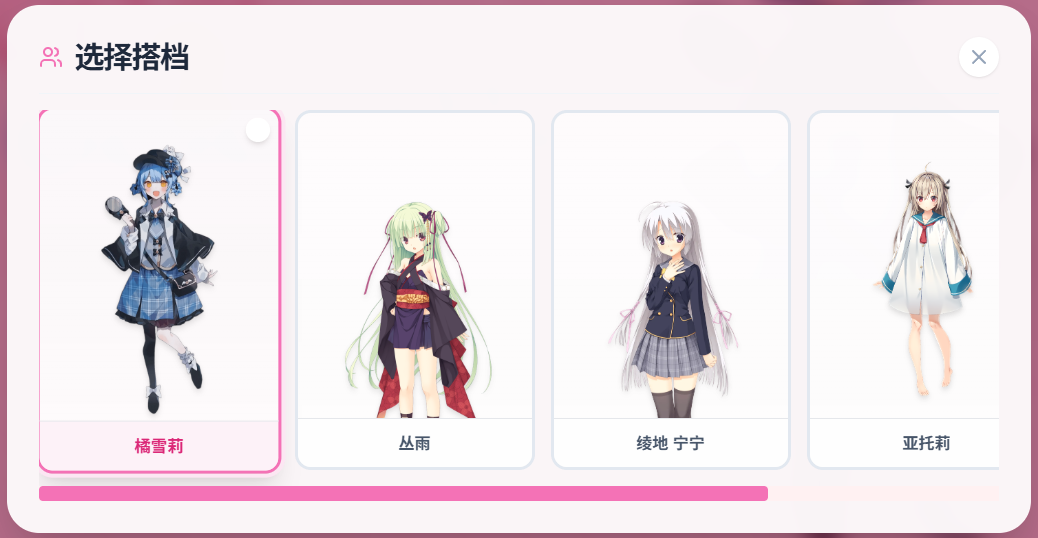
Task: Click the pink partners icon beside the title
Action: click(51, 57)
